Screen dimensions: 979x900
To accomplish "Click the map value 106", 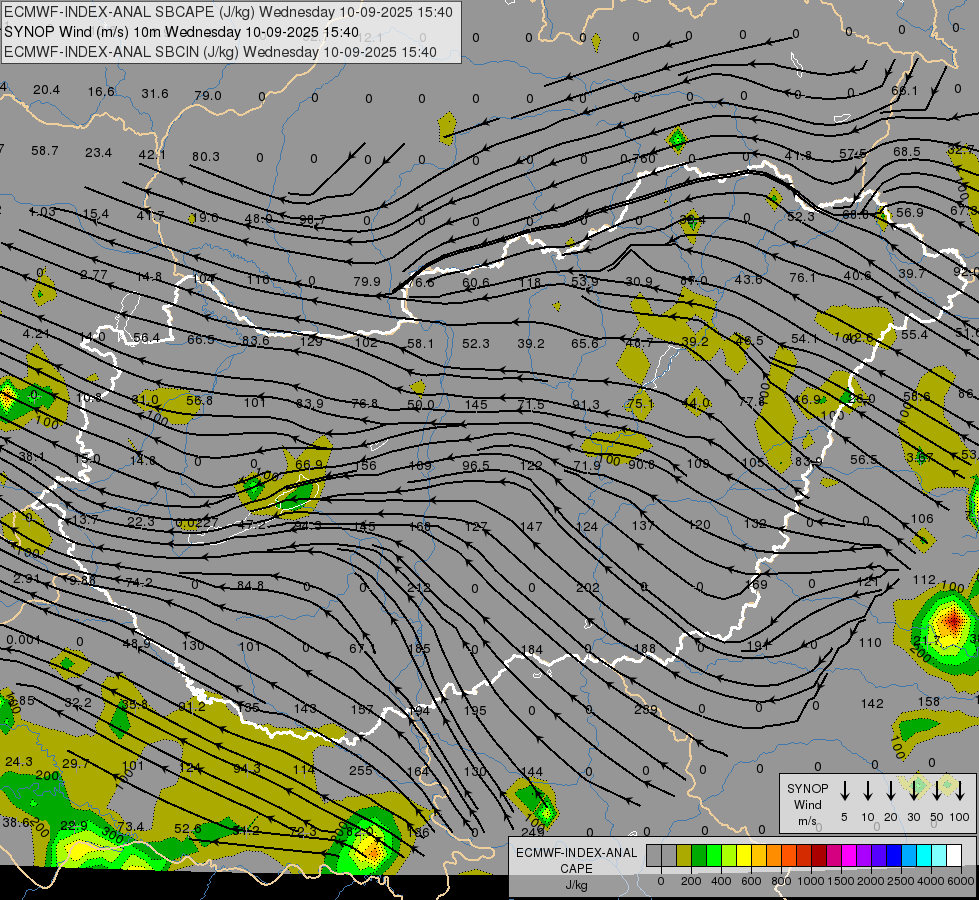I will point(922,518).
